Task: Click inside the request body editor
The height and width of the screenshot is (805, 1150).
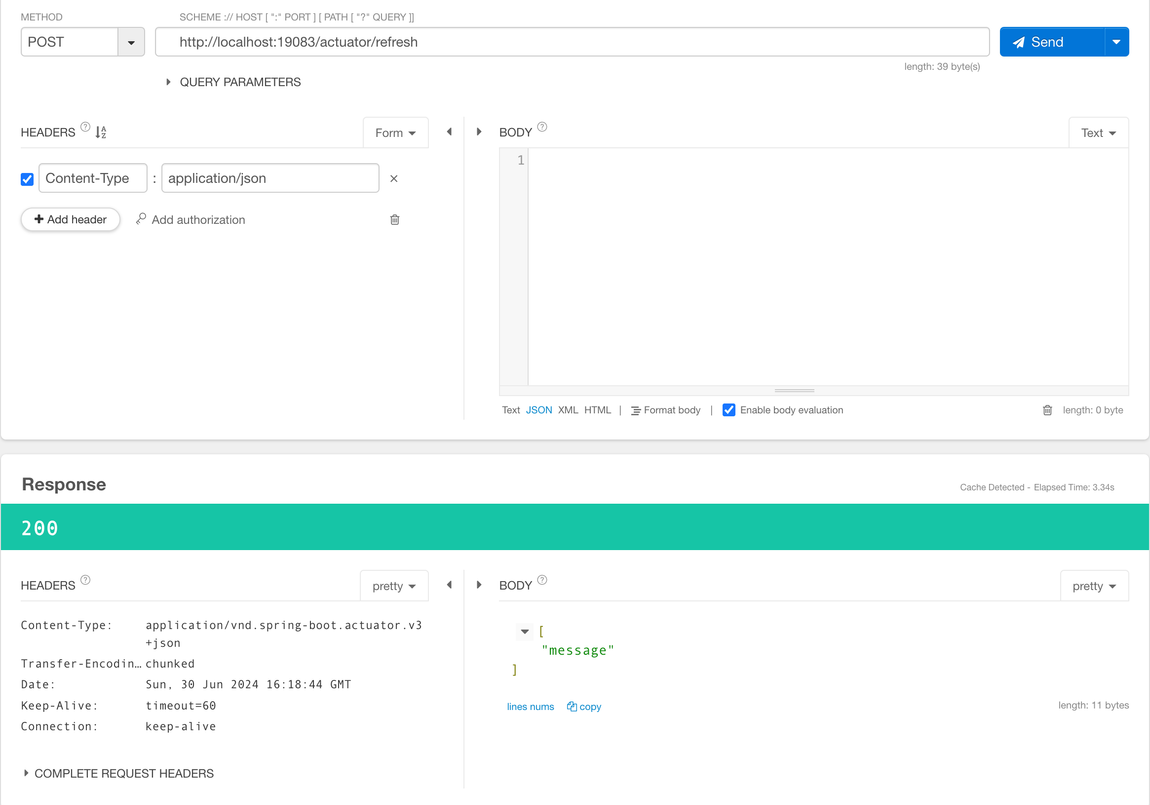Action: pos(828,267)
